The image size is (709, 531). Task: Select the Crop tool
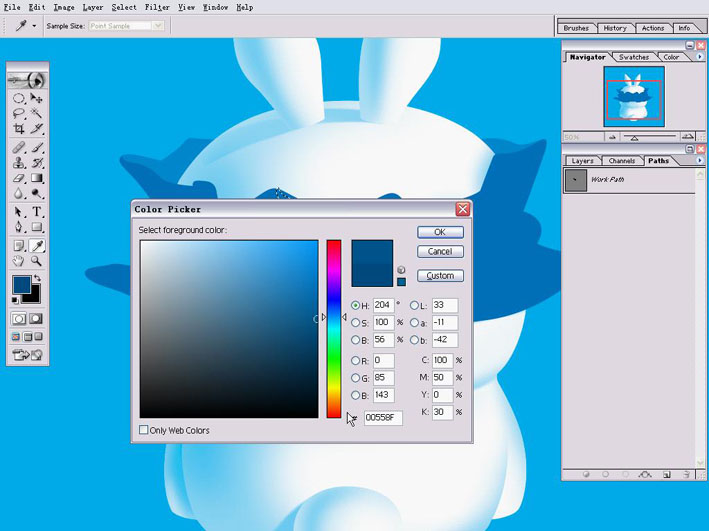point(19,128)
